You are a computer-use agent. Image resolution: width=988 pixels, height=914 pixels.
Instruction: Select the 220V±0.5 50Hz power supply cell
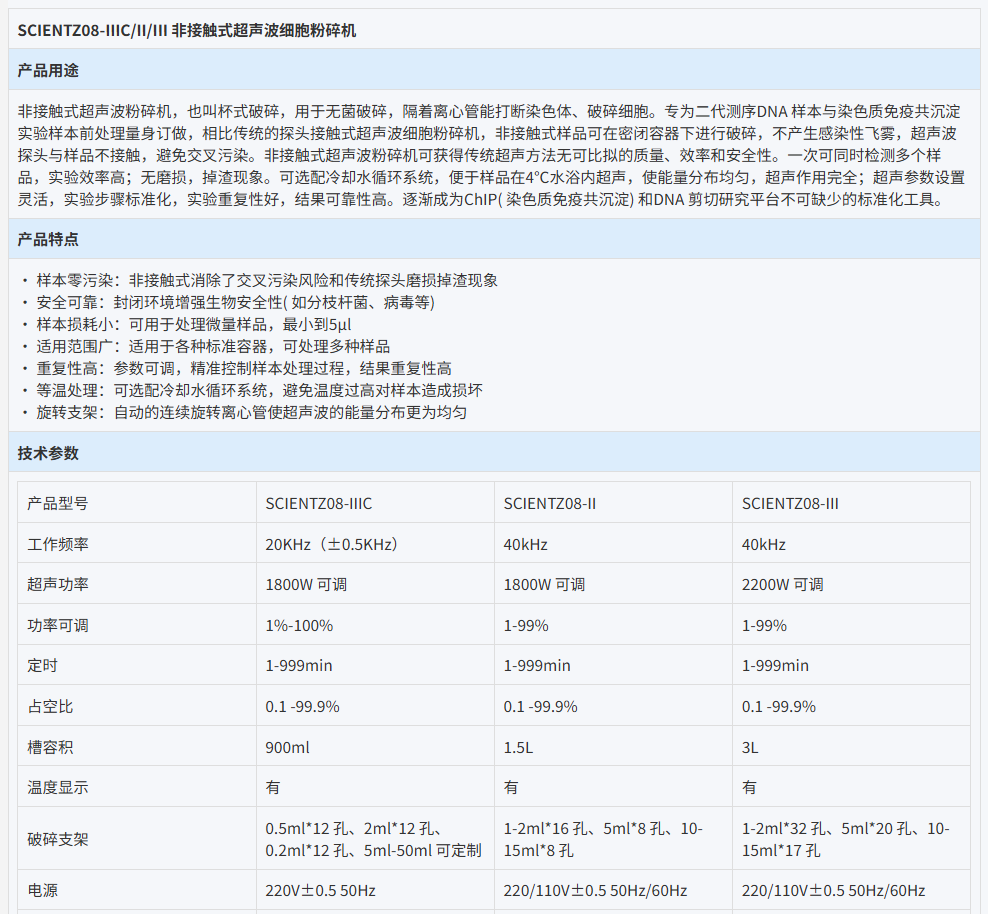pyautogui.click(x=320, y=890)
